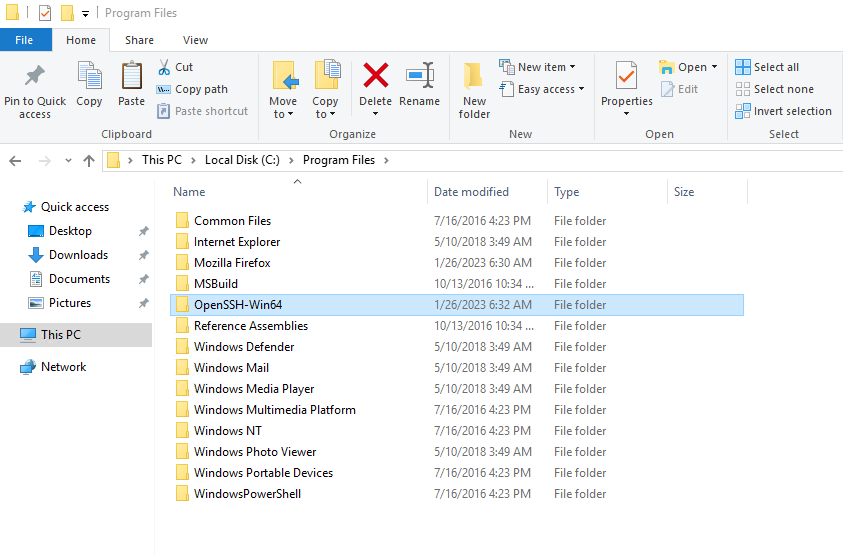This screenshot has width=843, height=555.
Task: Select the OpenSSH-Win64 folder
Action: pos(457,305)
